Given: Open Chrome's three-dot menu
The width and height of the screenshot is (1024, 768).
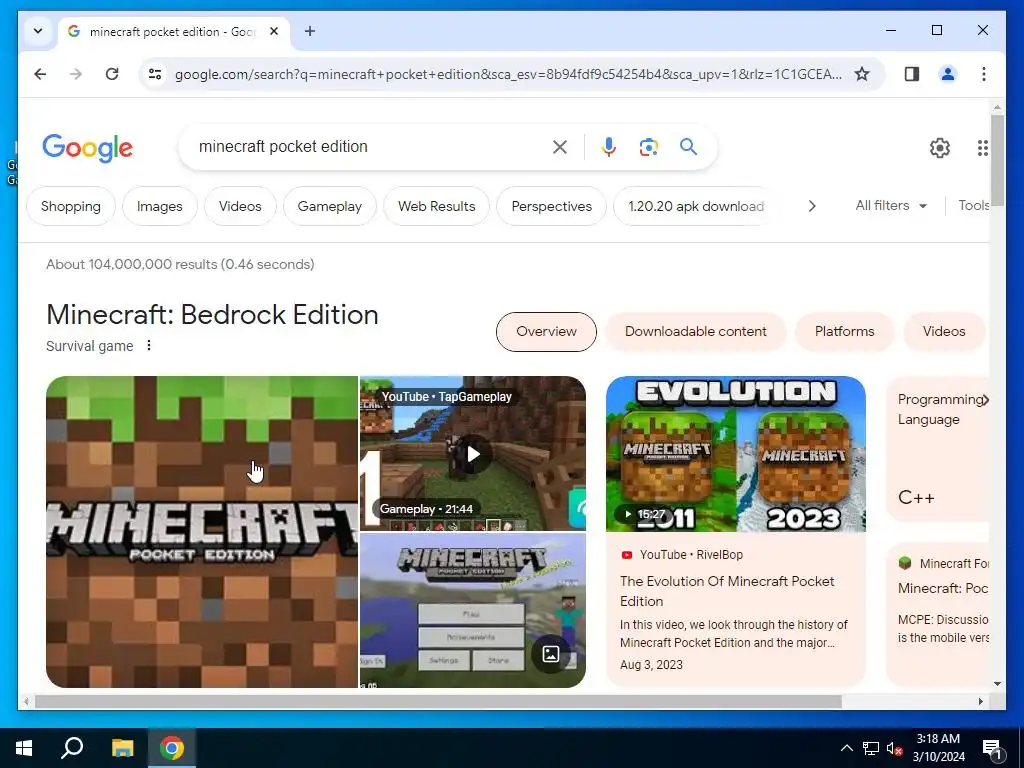Looking at the screenshot, I should (984, 74).
